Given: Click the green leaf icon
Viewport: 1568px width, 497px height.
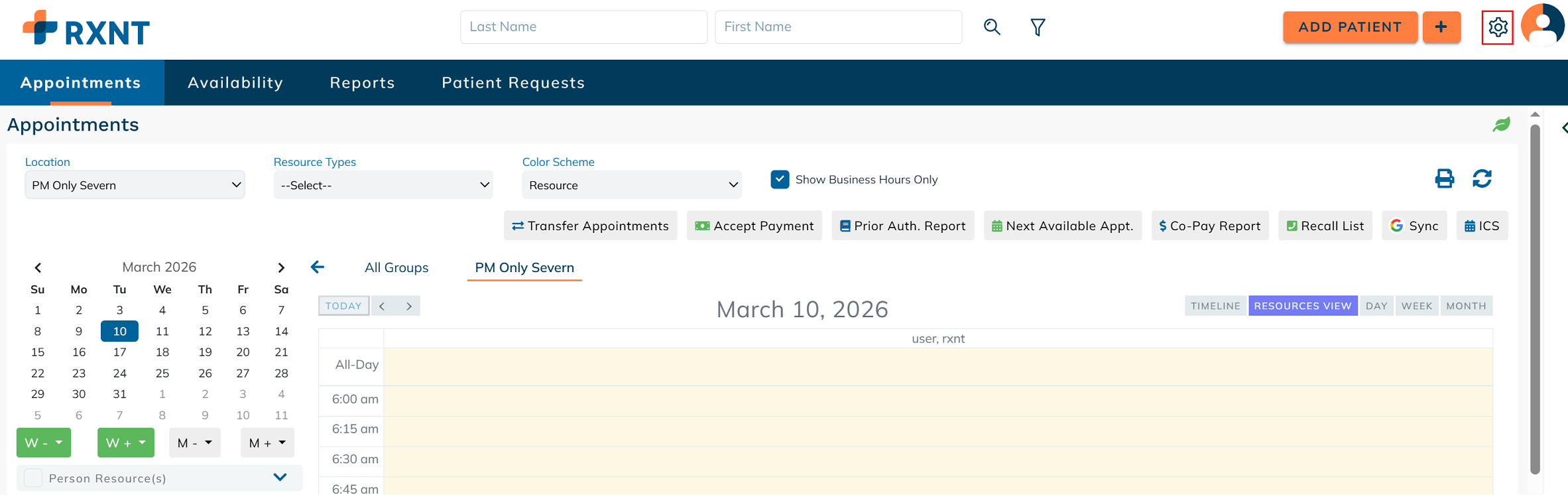Looking at the screenshot, I should (1501, 125).
